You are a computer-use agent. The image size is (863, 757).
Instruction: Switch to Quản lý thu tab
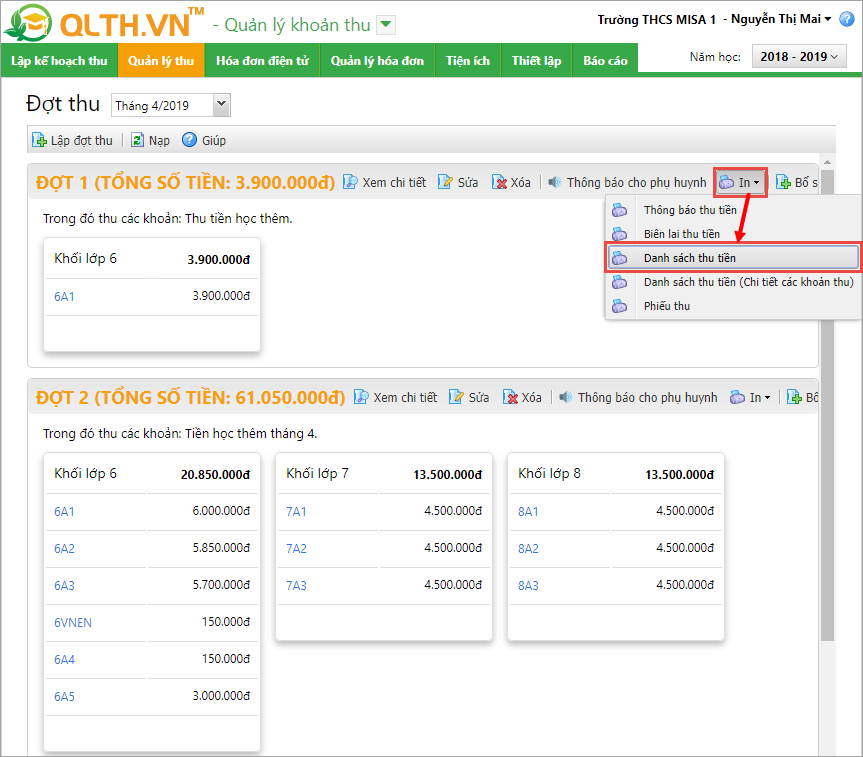tap(161, 60)
